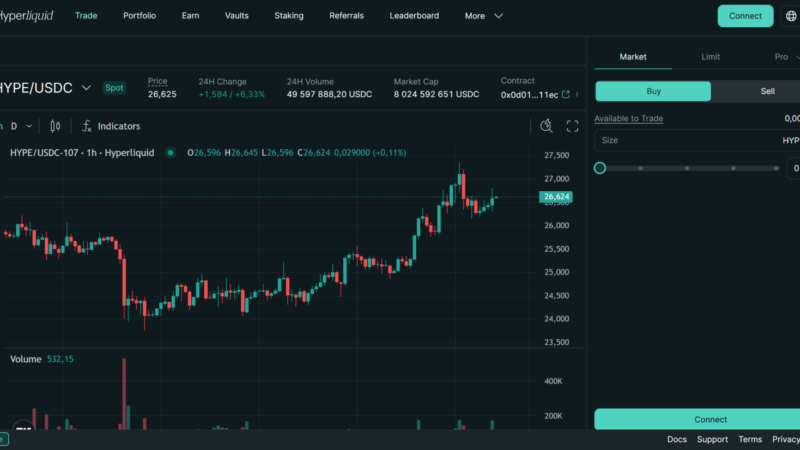Select the Buy side
This screenshot has width=800, height=450.
click(653, 91)
